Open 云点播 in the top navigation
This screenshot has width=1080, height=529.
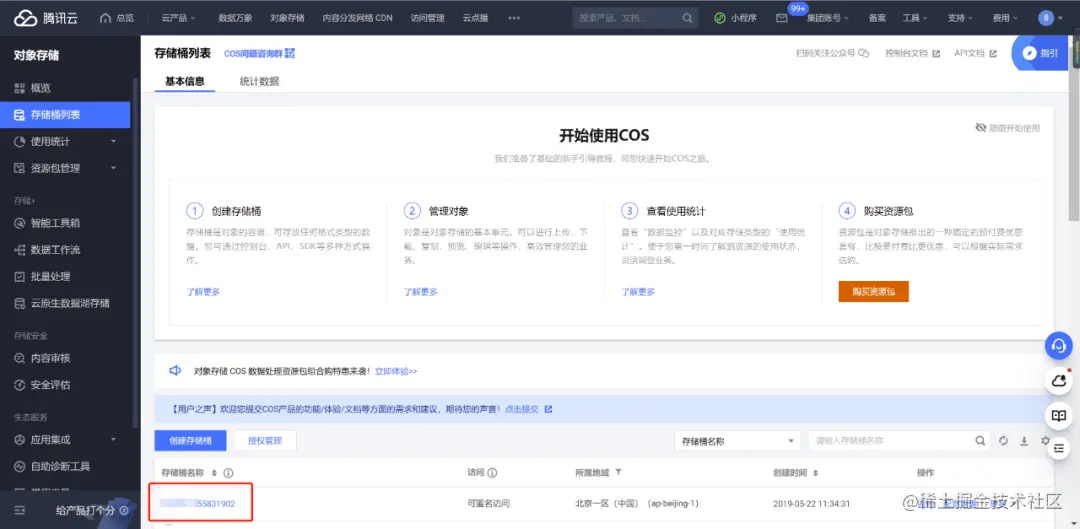click(x=475, y=19)
